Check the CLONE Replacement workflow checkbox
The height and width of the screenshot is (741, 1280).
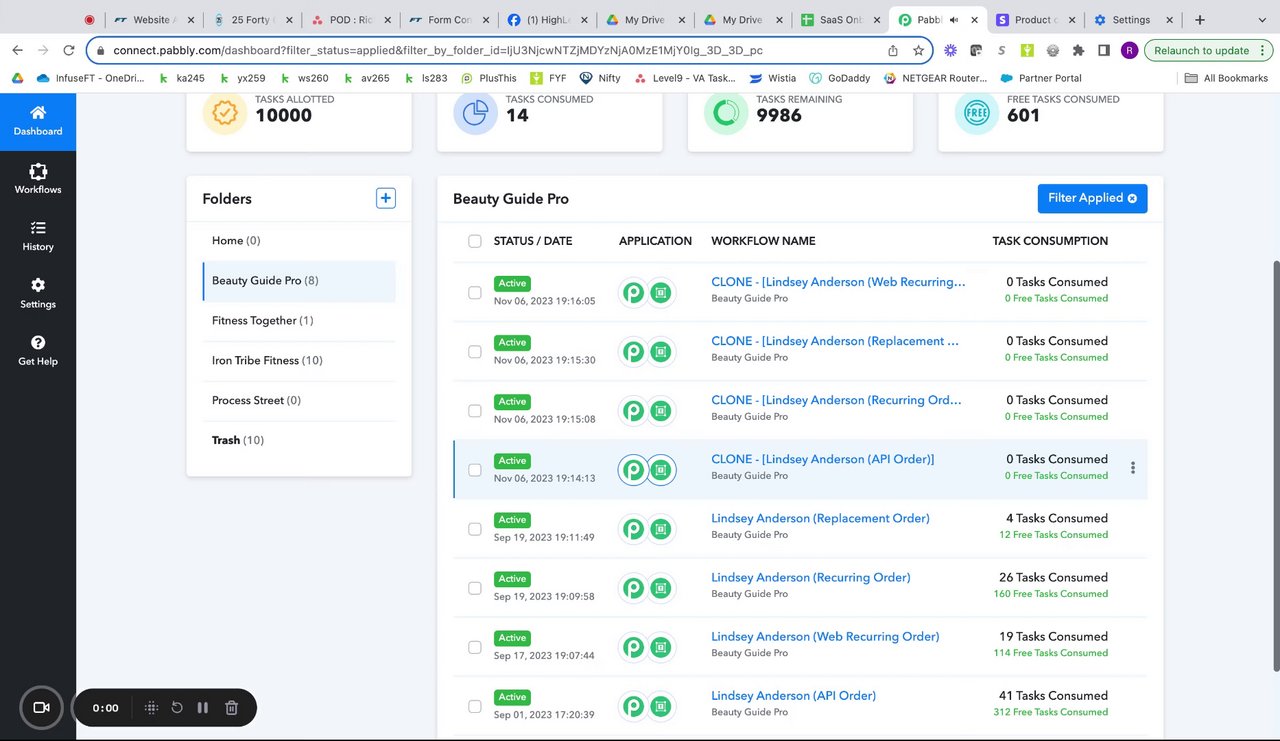tap(475, 352)
